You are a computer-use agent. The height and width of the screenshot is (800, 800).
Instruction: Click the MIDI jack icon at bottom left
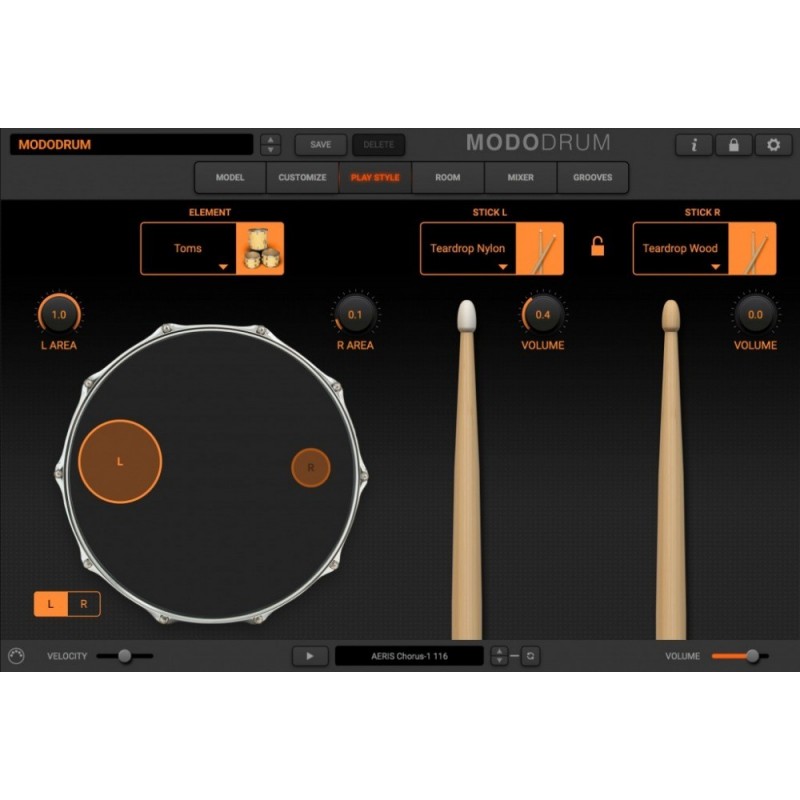(x=17, y=656)
